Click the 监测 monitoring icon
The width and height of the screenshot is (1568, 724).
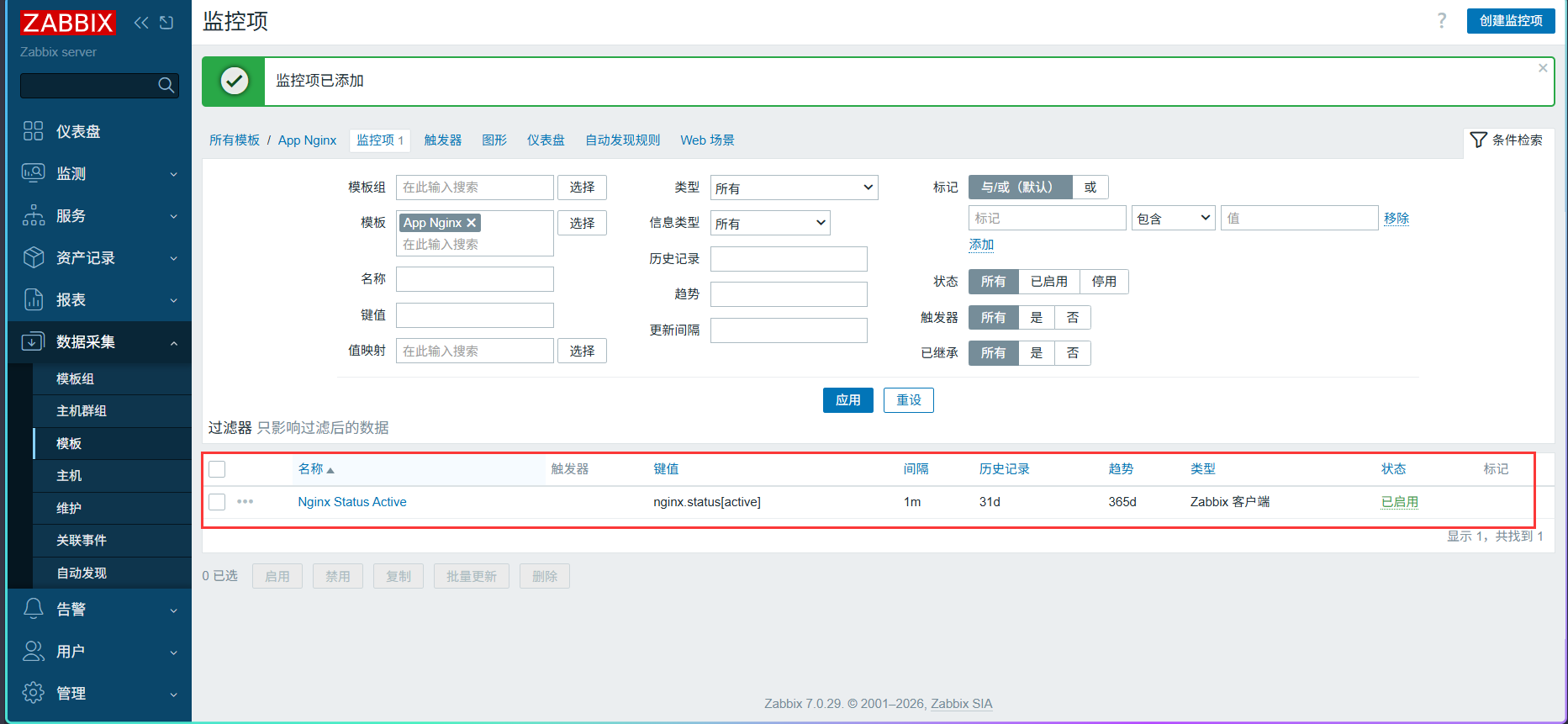[33, 173]
